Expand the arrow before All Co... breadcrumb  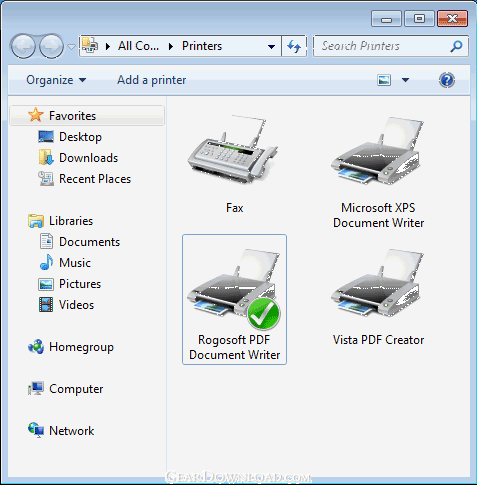tap(108, 46)
